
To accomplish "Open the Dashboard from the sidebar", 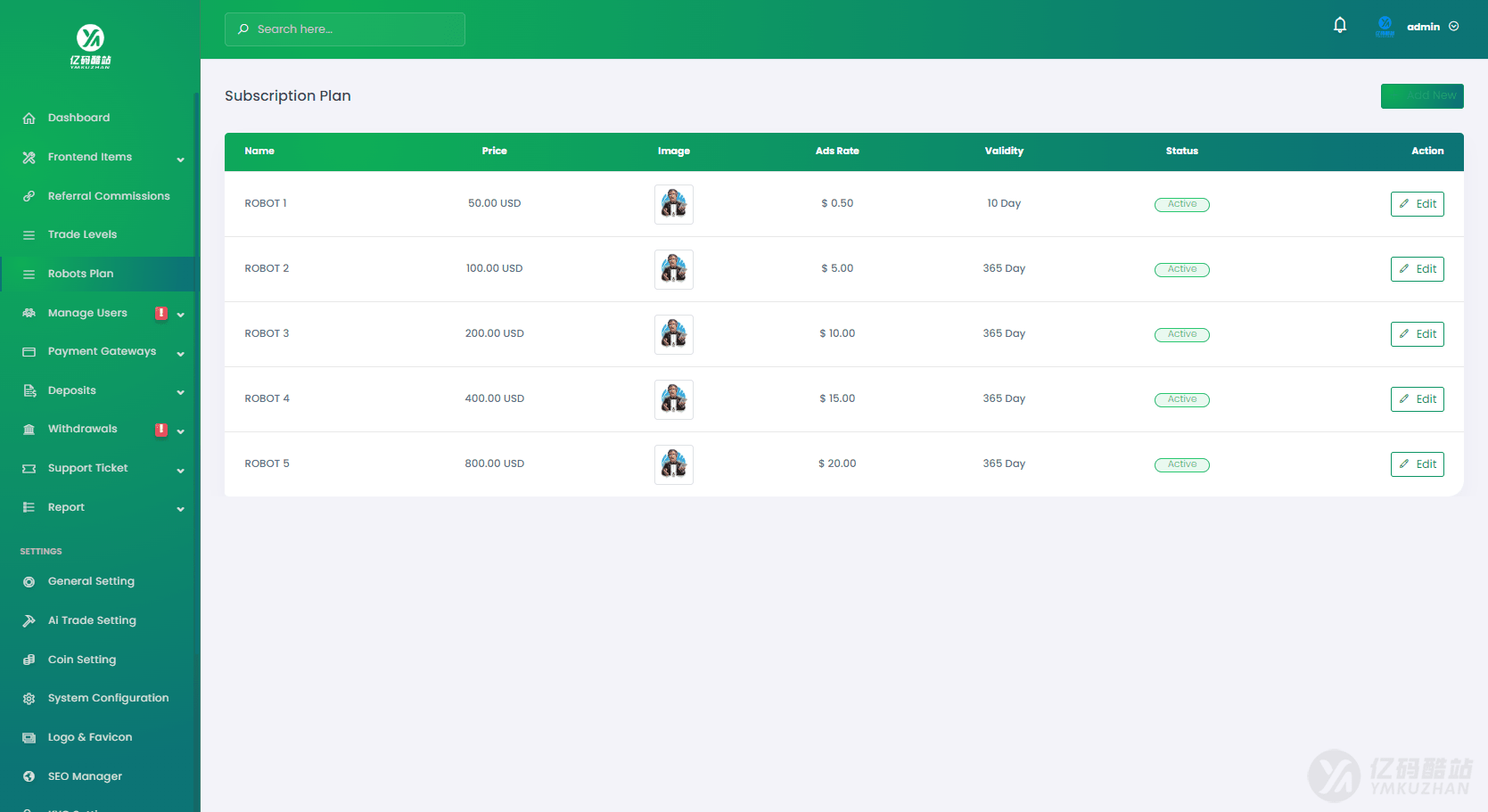I will [x=78, y=117].
